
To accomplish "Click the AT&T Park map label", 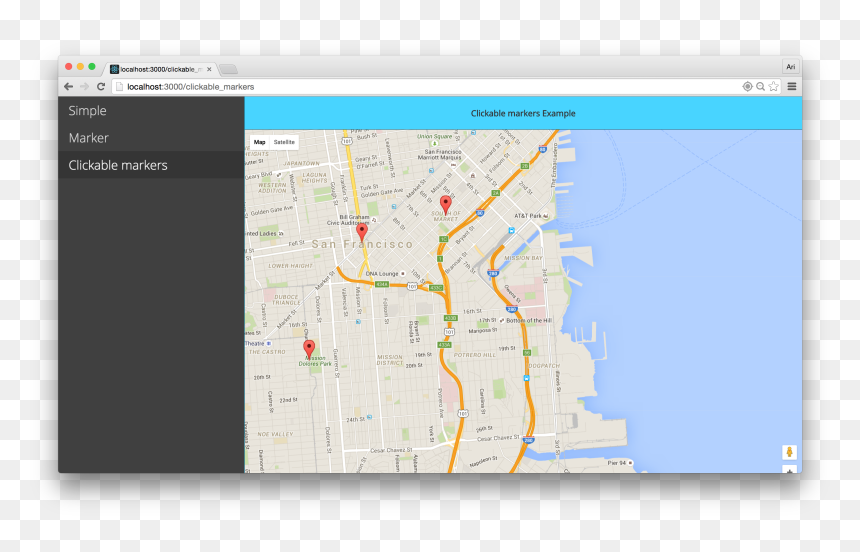I will tap(528, 216).
